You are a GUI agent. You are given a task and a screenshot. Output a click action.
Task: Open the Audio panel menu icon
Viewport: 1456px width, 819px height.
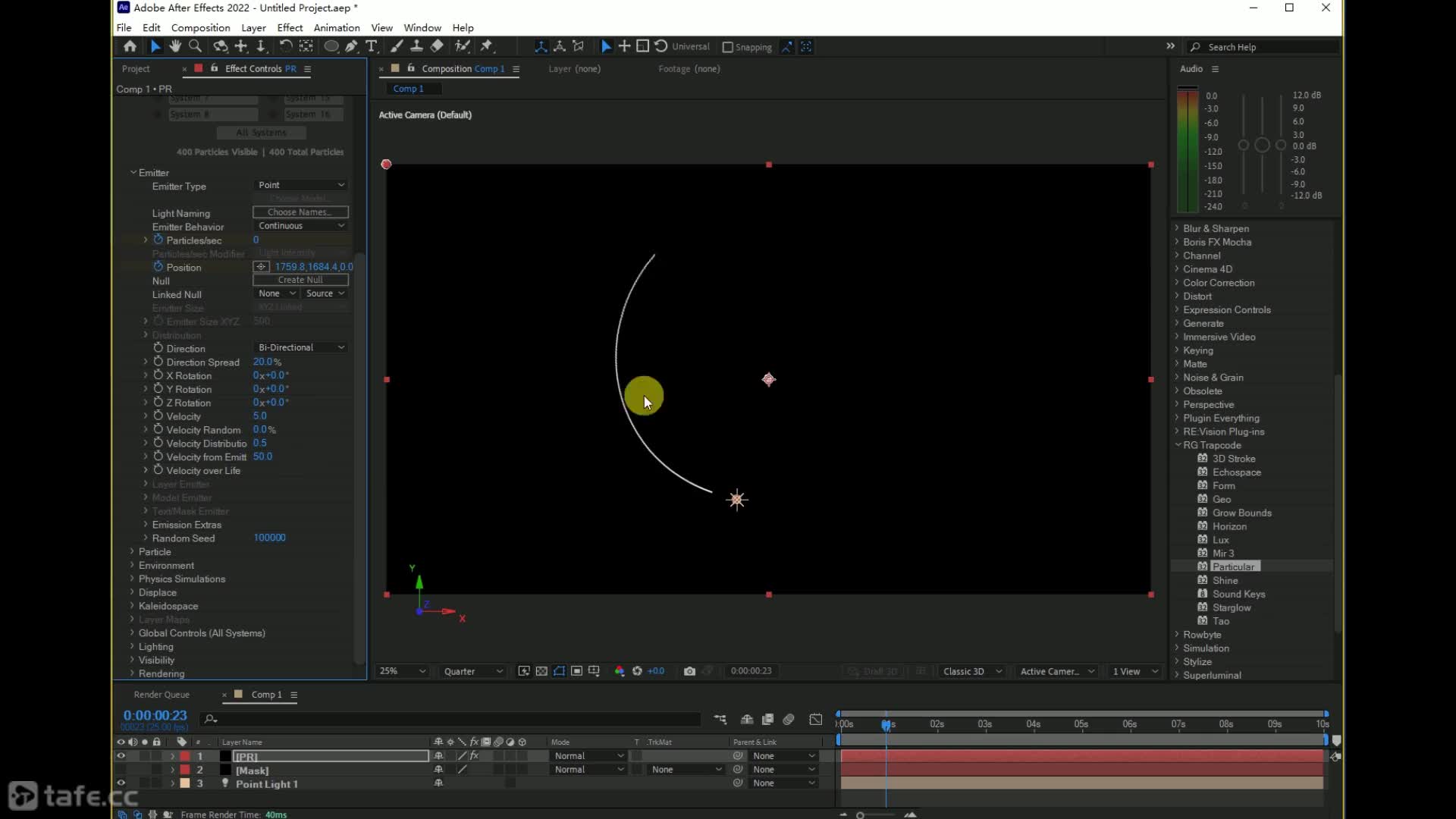pos(1215,69)
